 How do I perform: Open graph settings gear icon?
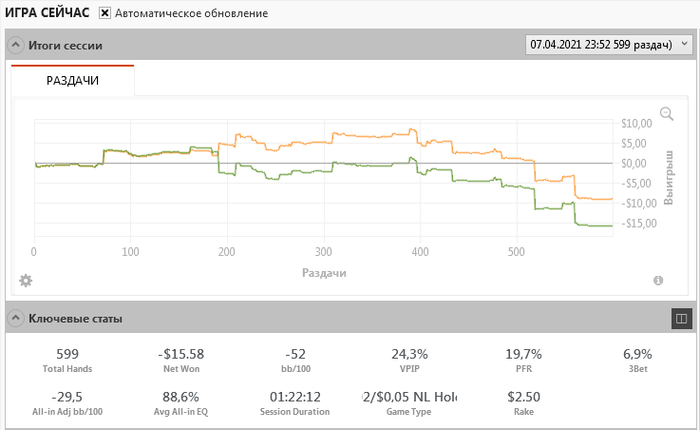pyautogui.click(x=26, y=280)
